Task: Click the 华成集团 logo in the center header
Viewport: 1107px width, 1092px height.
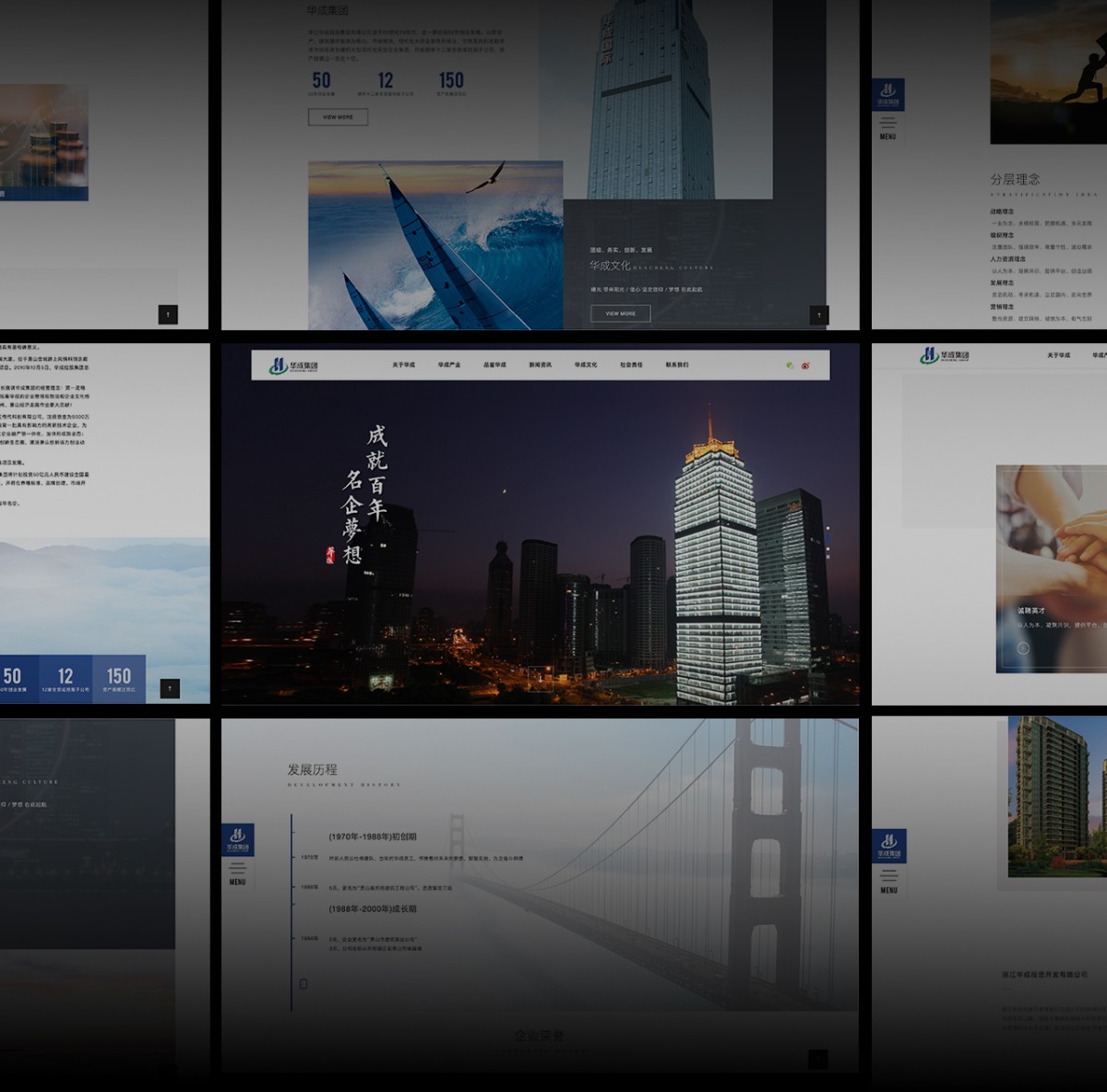Action: click(x=294, y=365)
